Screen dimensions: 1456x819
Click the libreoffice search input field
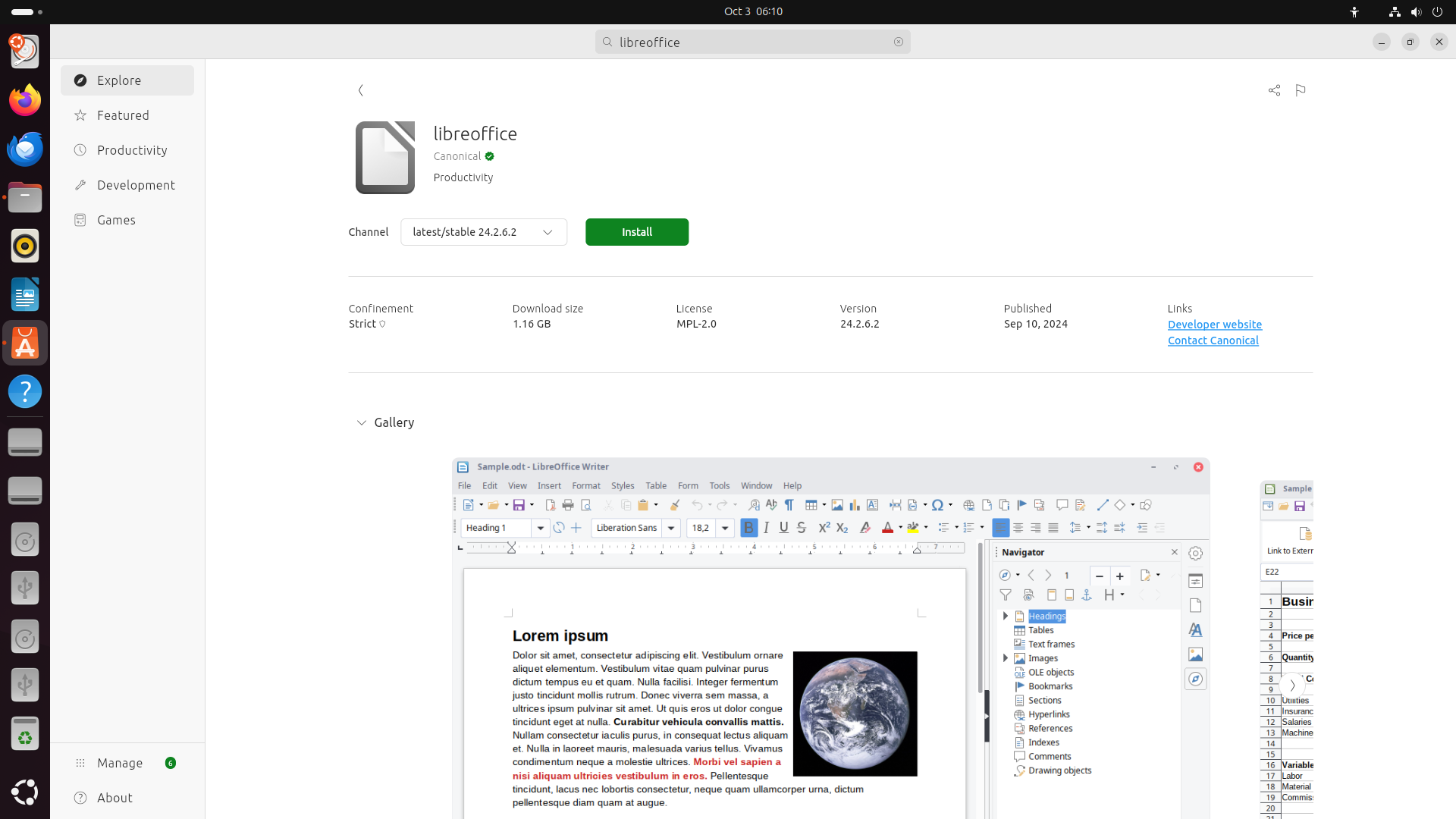(753, 42)
